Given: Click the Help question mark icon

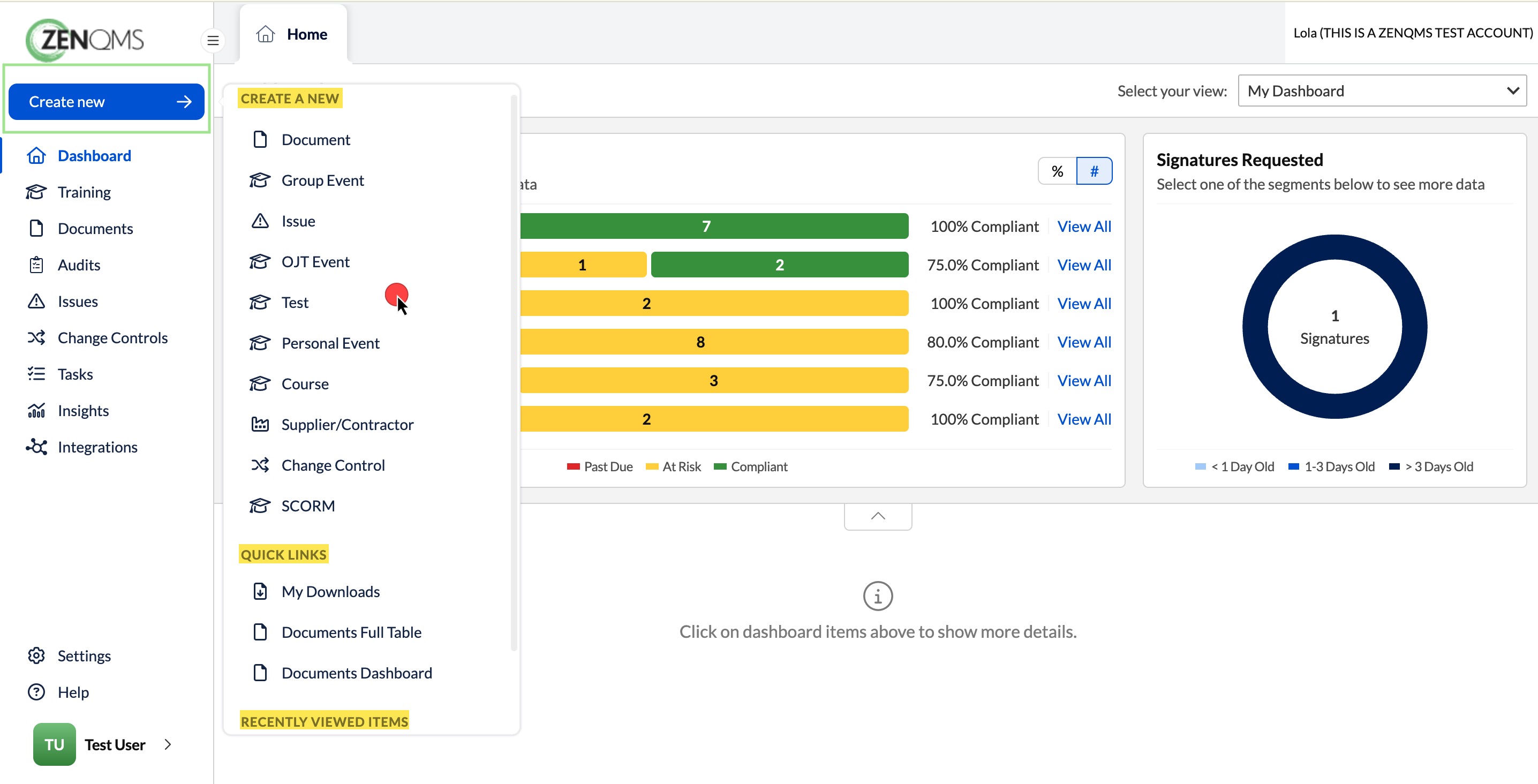Looking at the screenshot, I should 36,691.
